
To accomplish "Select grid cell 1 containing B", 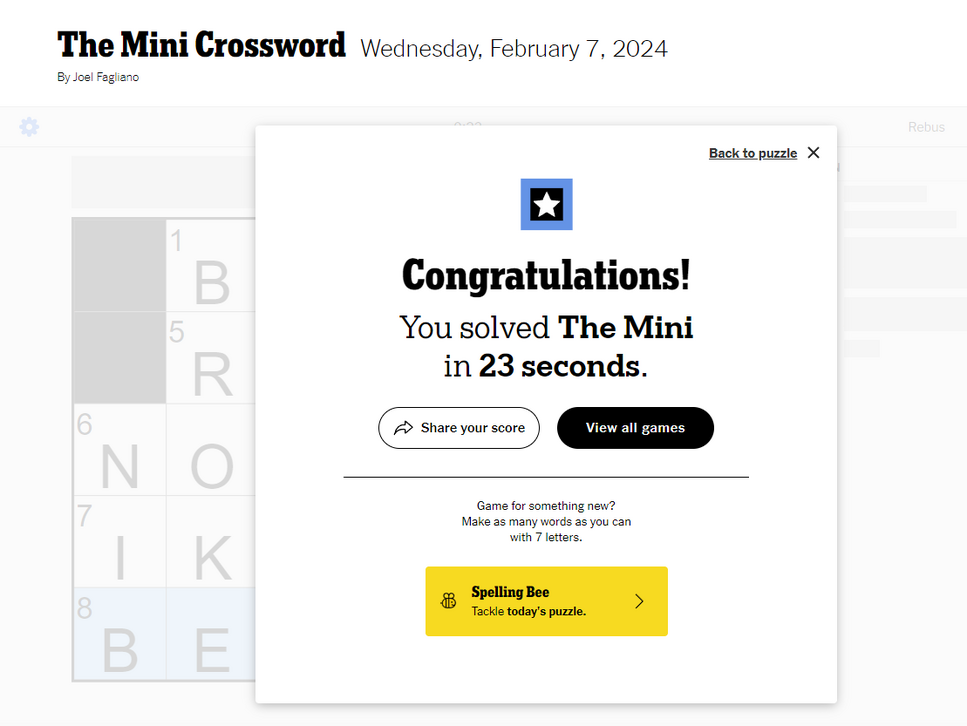I will click(210, 266).
